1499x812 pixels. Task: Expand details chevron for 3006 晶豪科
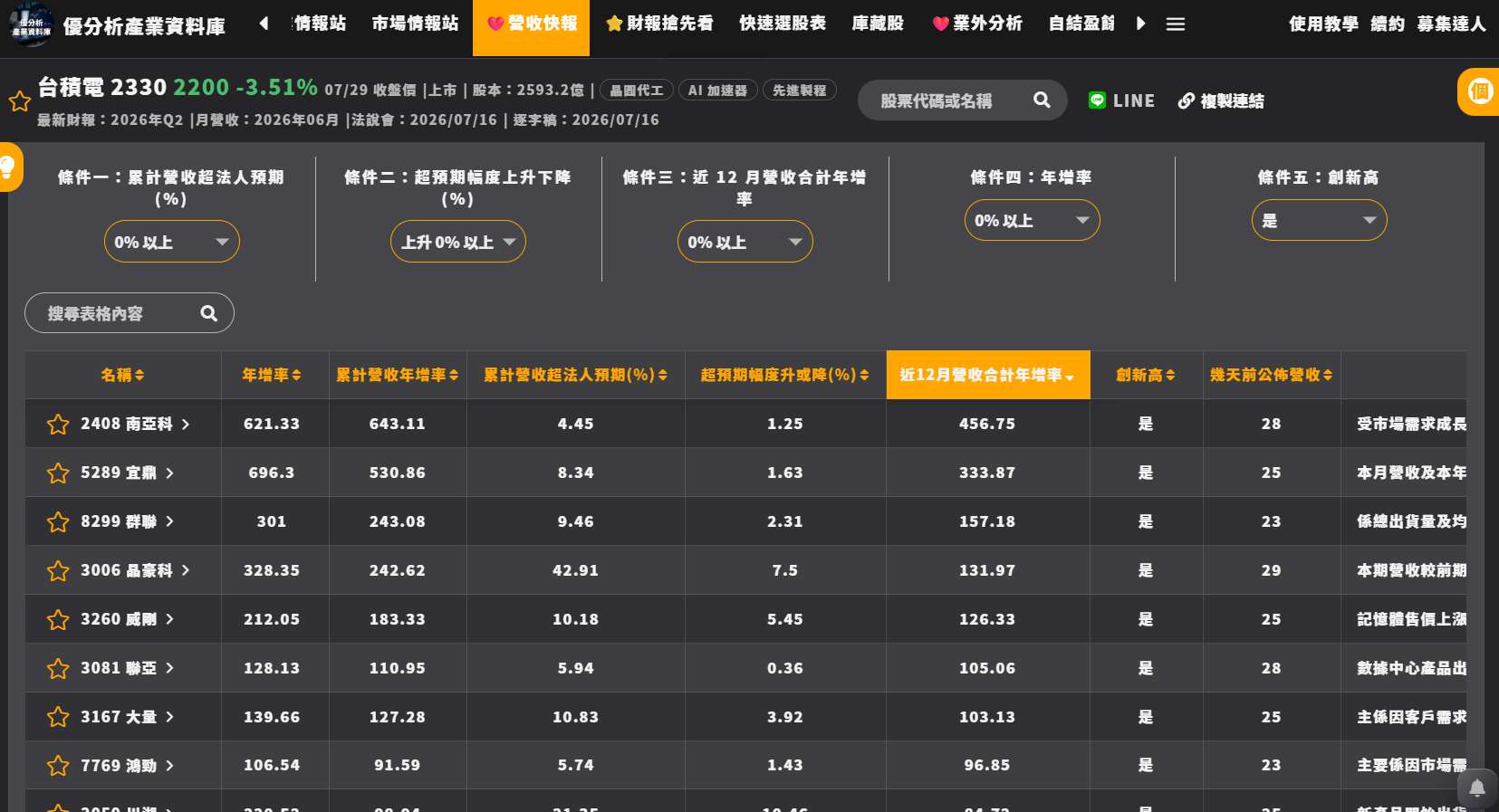click(x=186, y=570)
